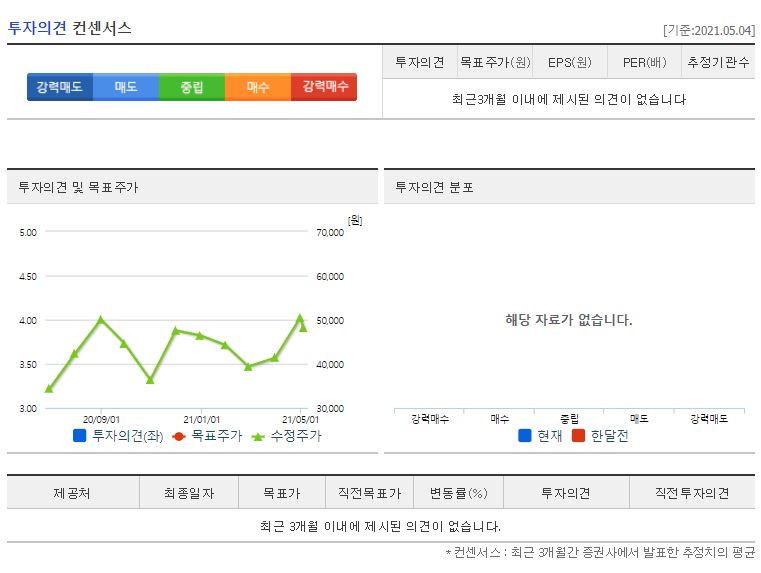
Task: Click 강력매도 axis label in distribution chart
Action: pyautogui.click(x=709, y=419)
